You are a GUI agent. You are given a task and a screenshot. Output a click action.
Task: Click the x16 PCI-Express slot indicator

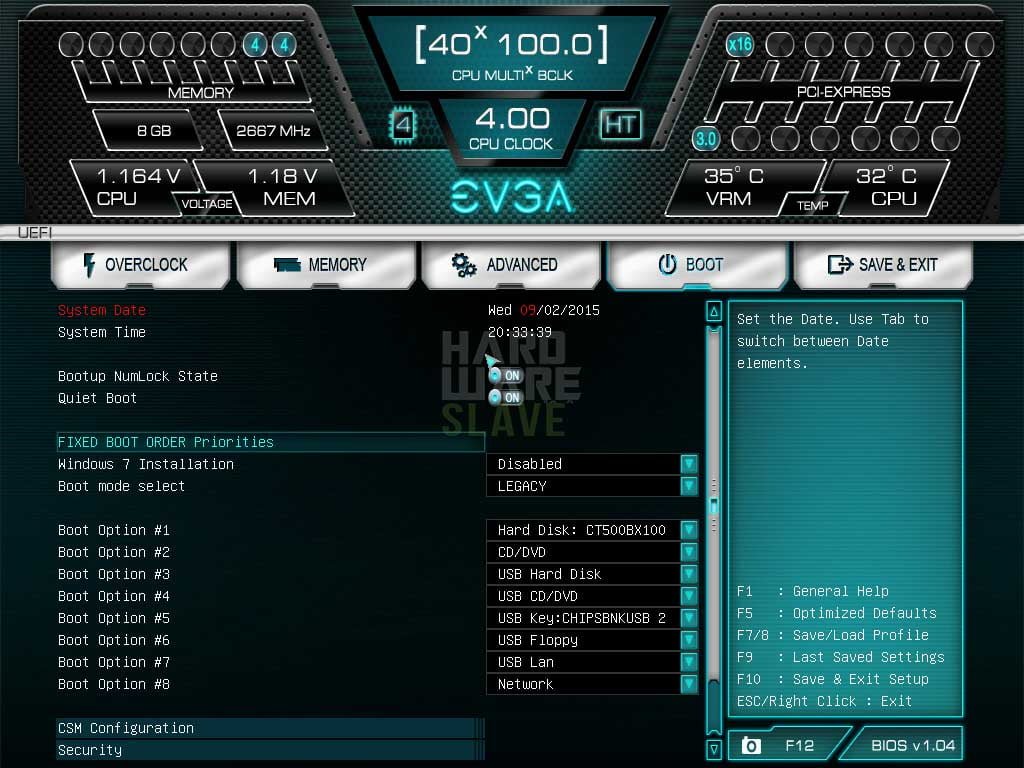(x=739, y=44)
